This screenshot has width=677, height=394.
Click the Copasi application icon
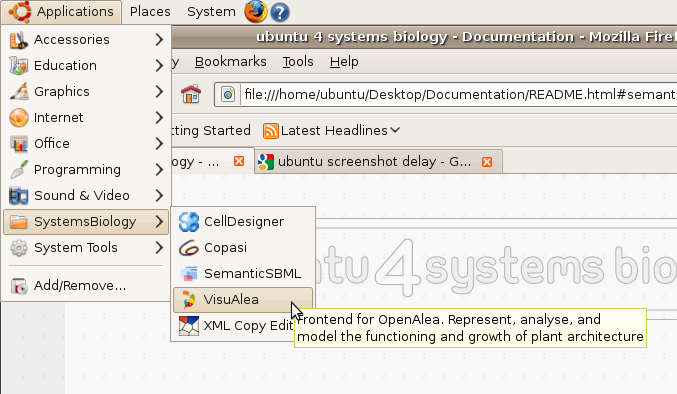coord(189,248)
